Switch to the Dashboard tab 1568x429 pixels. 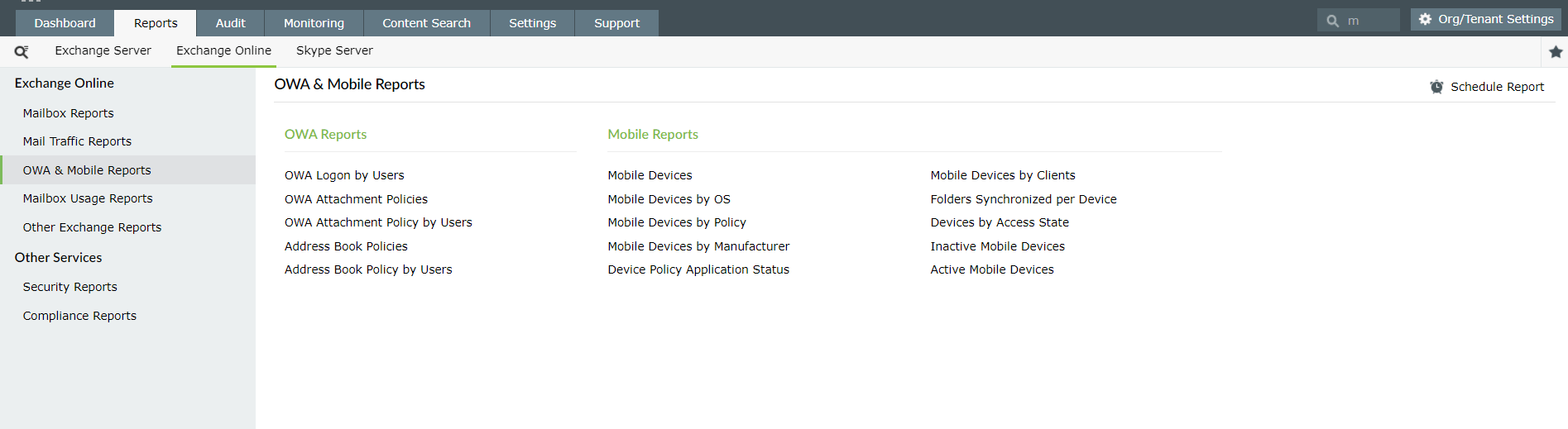[x=65, y=23]
